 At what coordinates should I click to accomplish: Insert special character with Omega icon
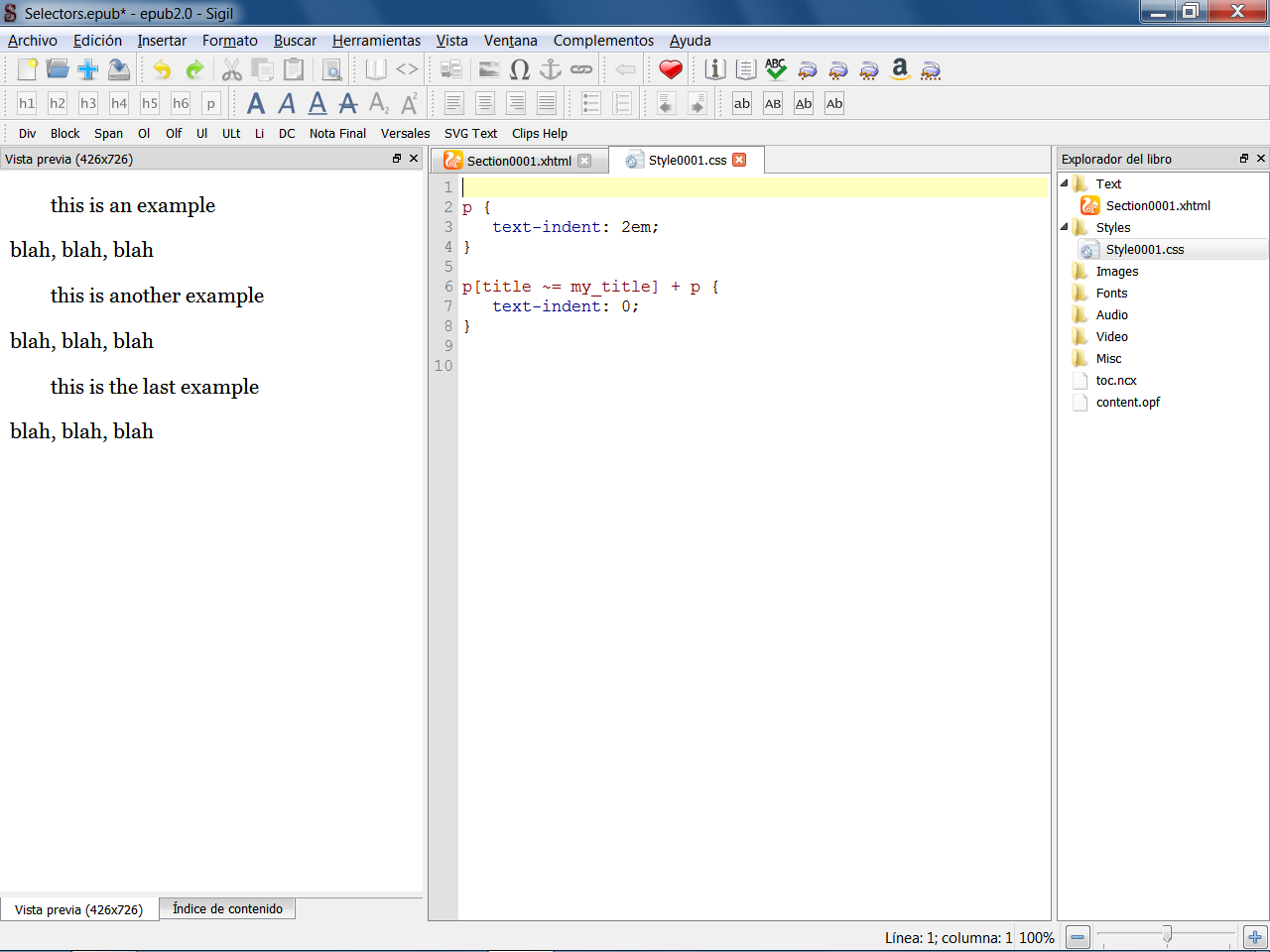click(x=520, y=69)
